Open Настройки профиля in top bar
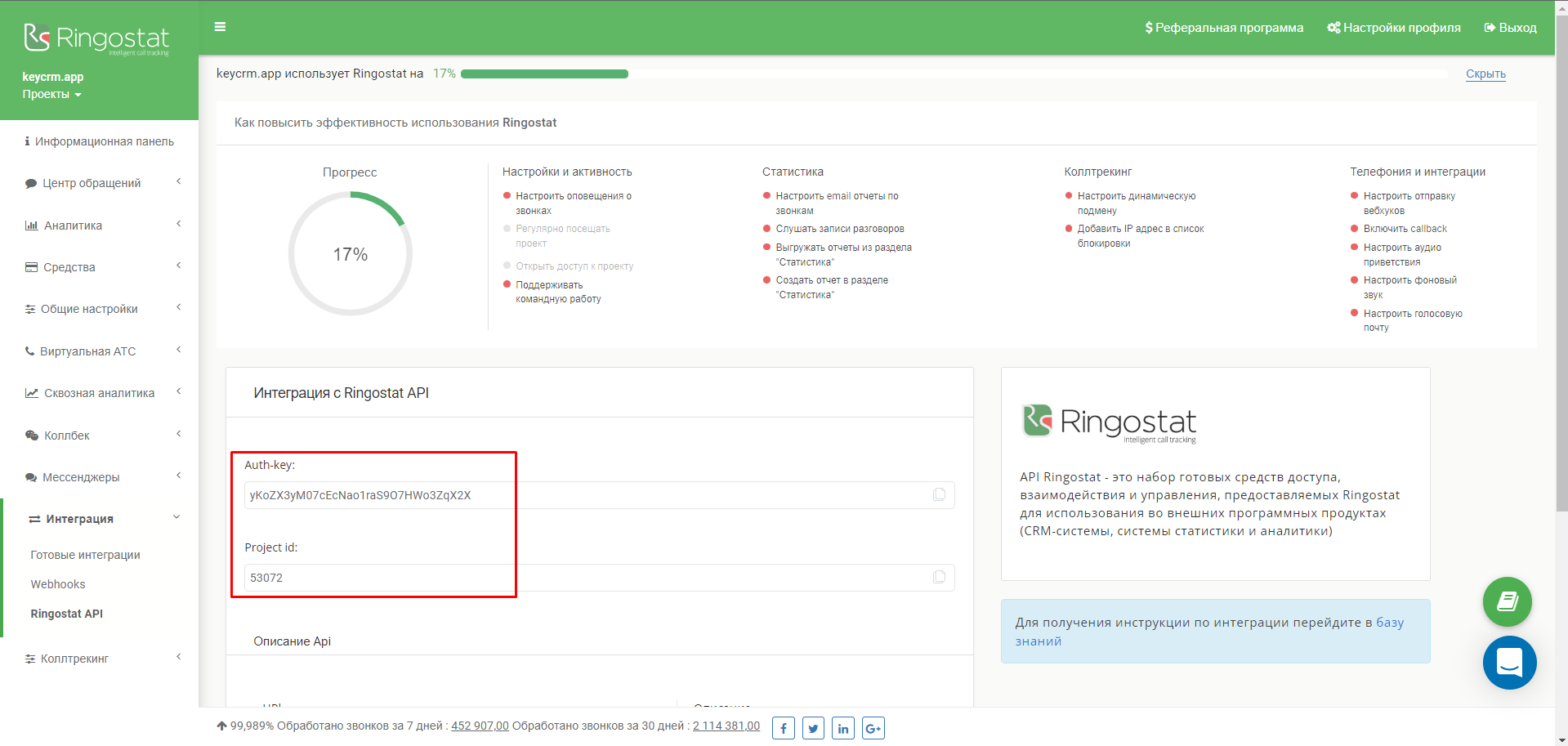Image resolution: width=1568 pixels, height=746 pixels. pos(1401,28)
